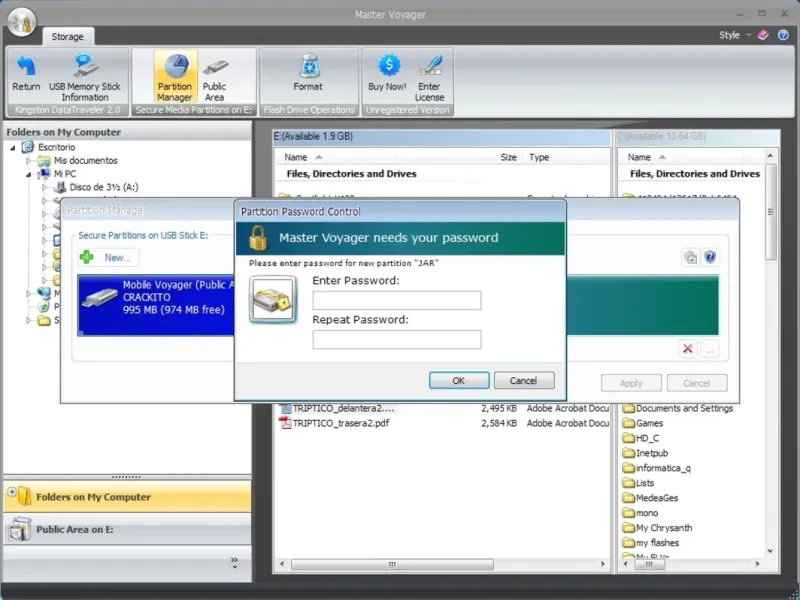Click the Apply button in Partition Manager
This screenshot has height=600, width=800.
click(631, 383)
